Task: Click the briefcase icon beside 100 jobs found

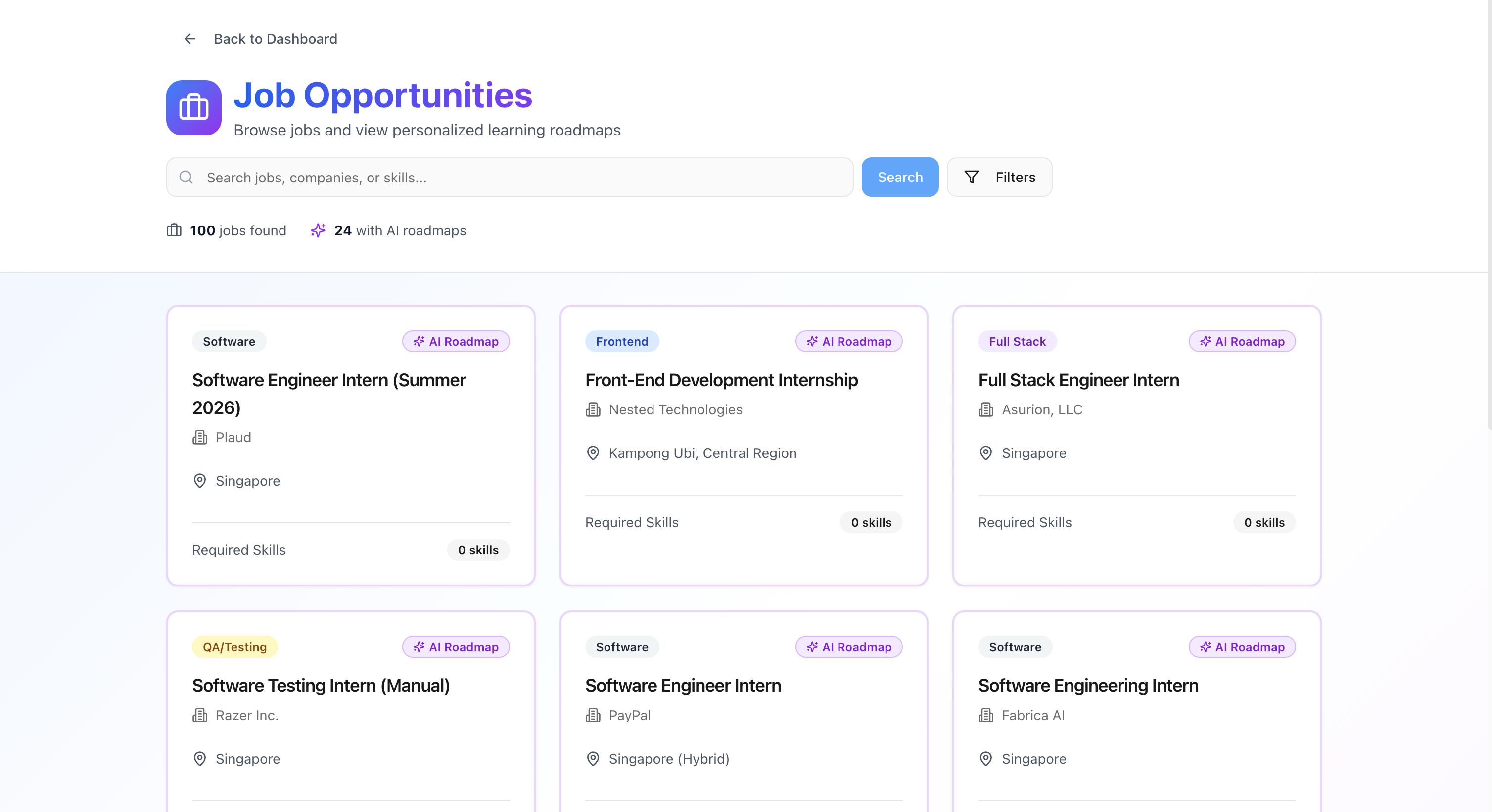Action: (x=174, y=230)
